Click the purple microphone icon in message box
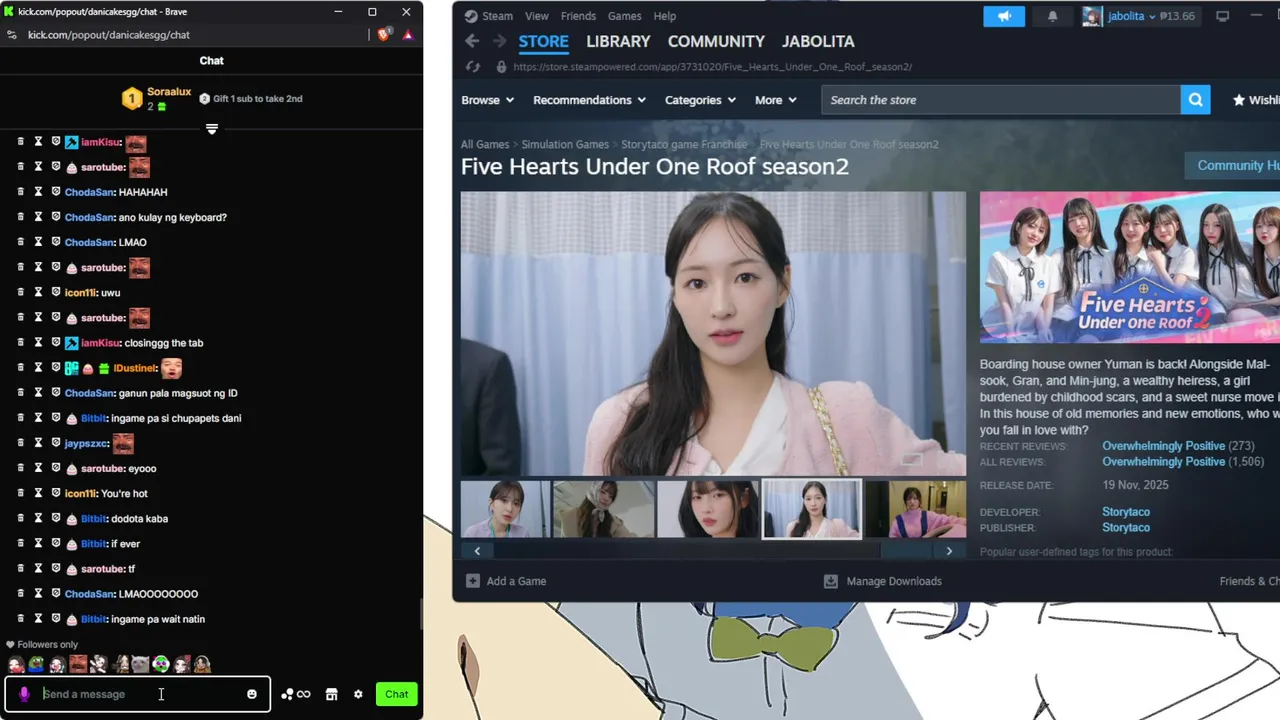This screenshot has height=720, width=1280. pyautogui.click(x=24, y=694)
